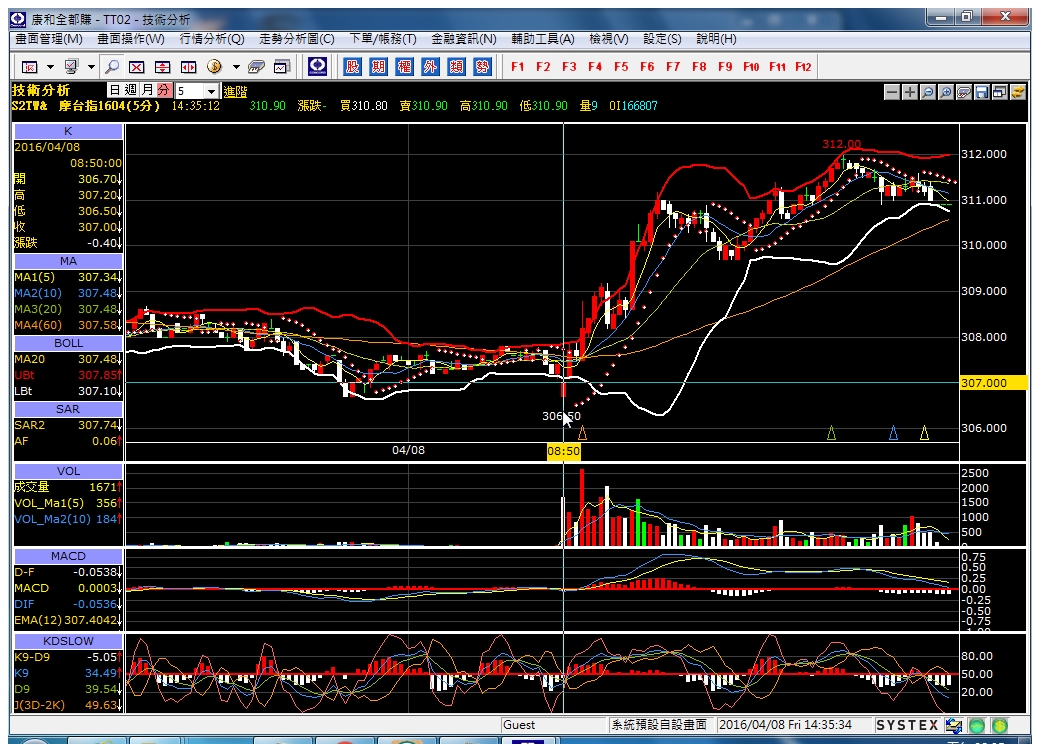Expand the arrow next to the monitor icon
Screen dimensions: 1040x744
(92, 67)
